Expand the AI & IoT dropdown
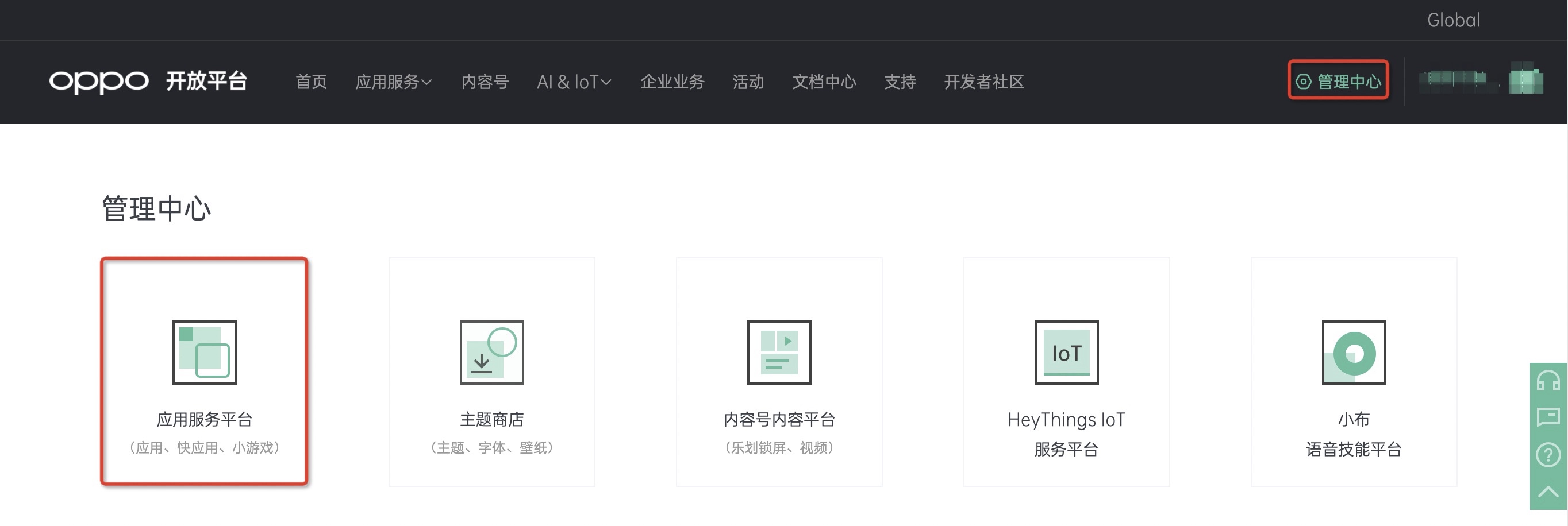 pyautogui.click(x=574, y=82)
